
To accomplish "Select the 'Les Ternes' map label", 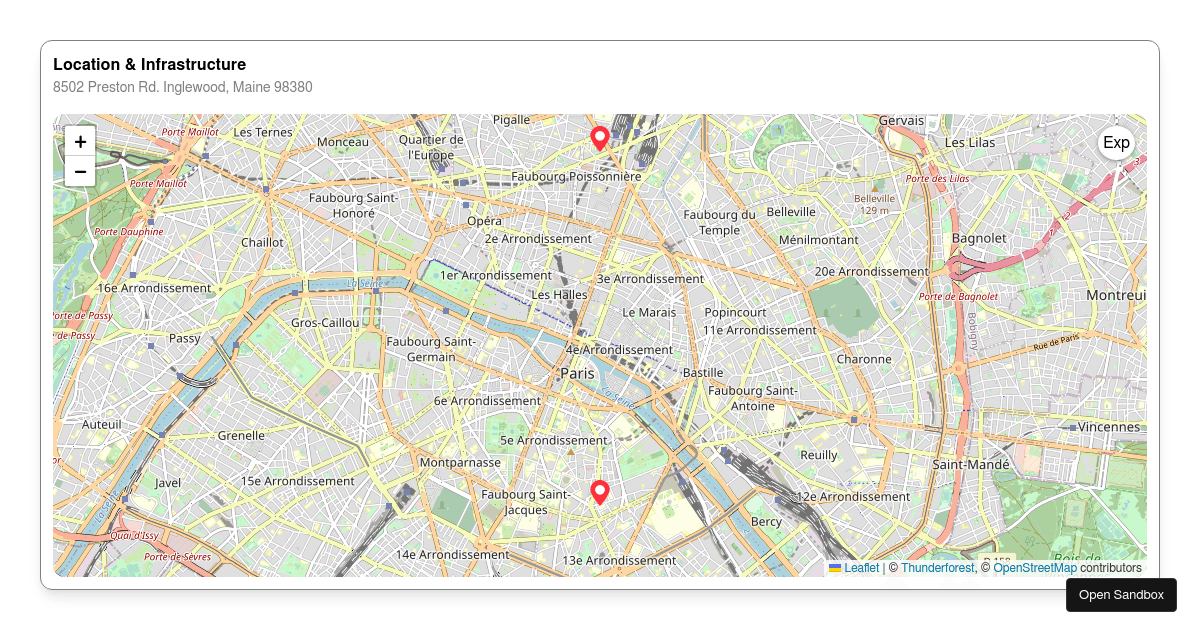I will (x=263, y=132).
